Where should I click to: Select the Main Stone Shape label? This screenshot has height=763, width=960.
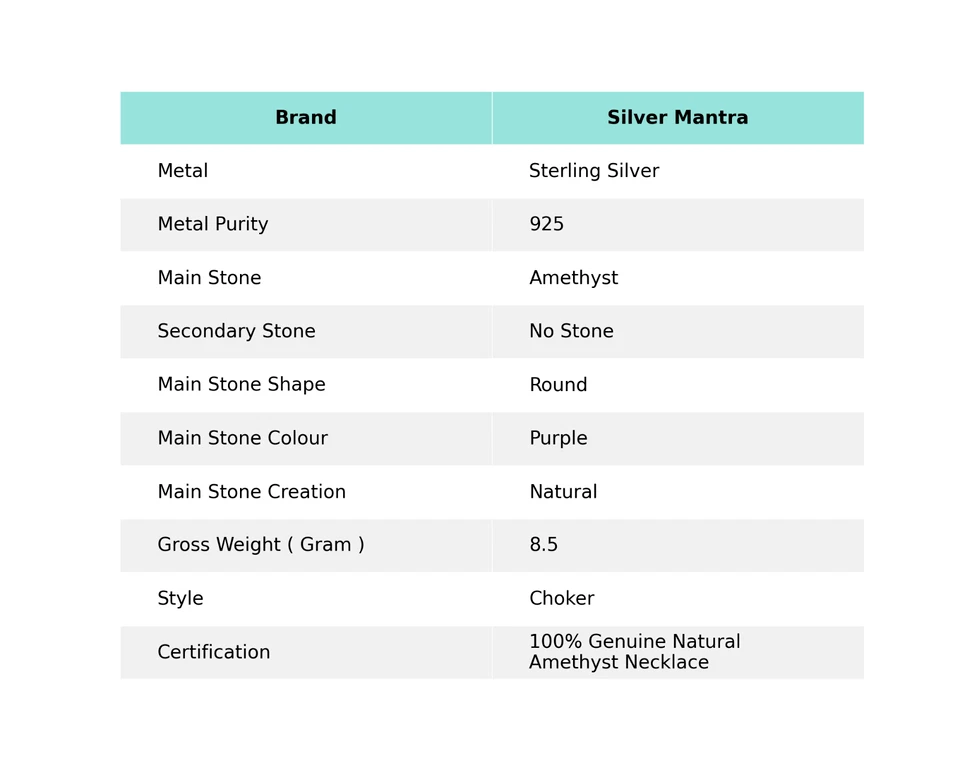pyautogui.click(x=241, y=385)
